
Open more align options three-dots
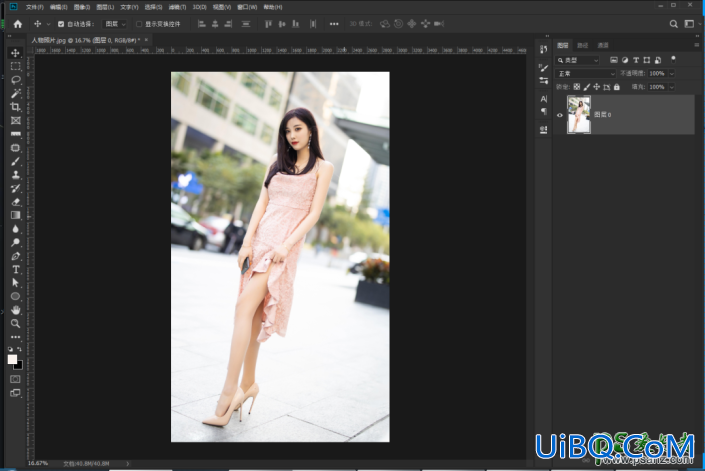coord(334,24)
